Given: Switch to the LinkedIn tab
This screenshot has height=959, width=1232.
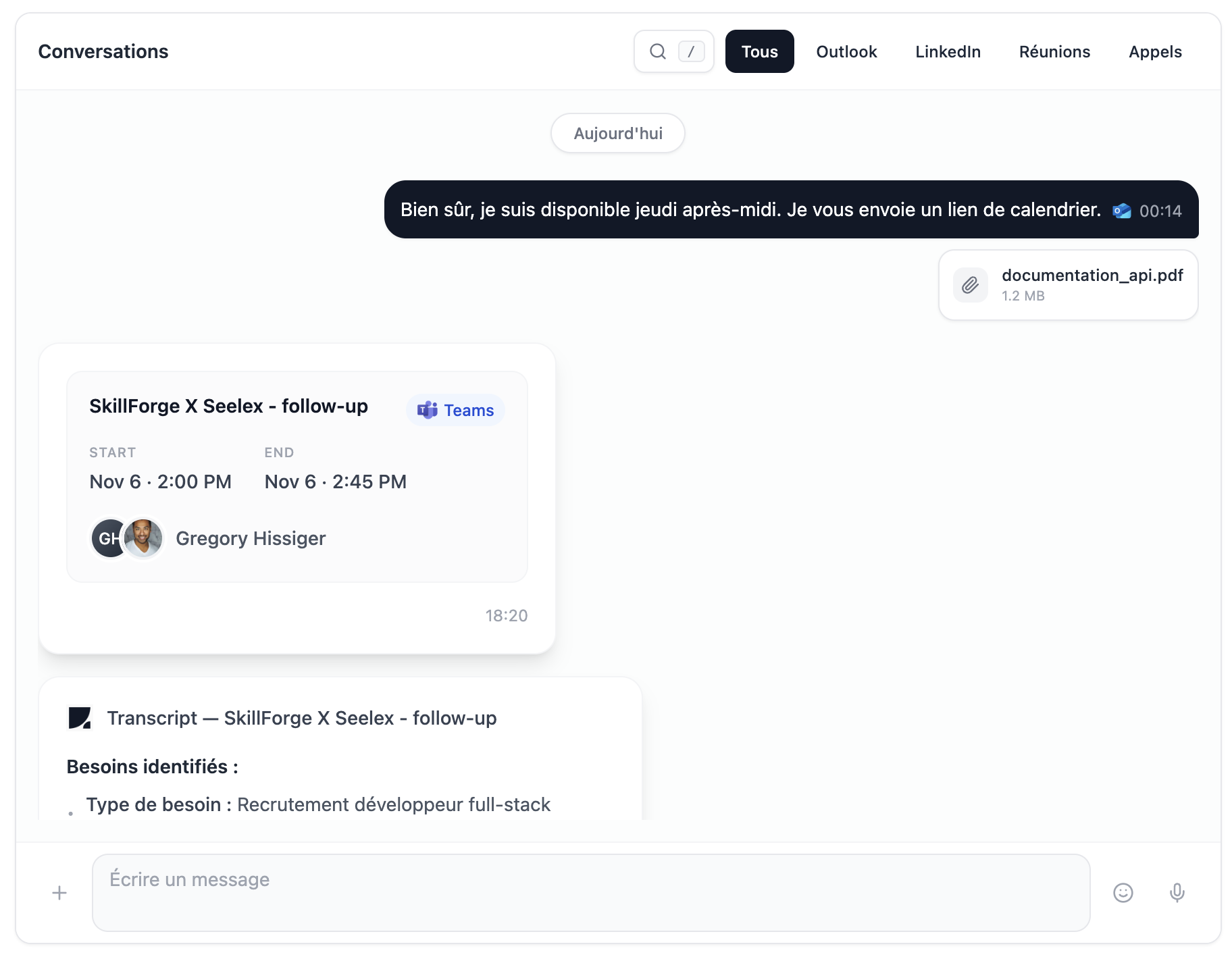Looking at the screenshot, I should pyautogui.click(x=948, y=51).
